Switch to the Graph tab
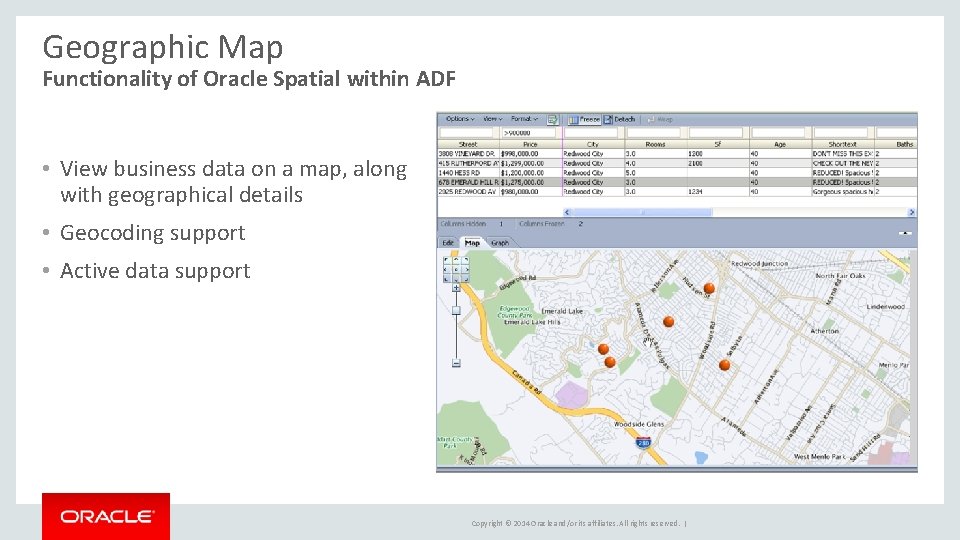 tap(500, 243)
